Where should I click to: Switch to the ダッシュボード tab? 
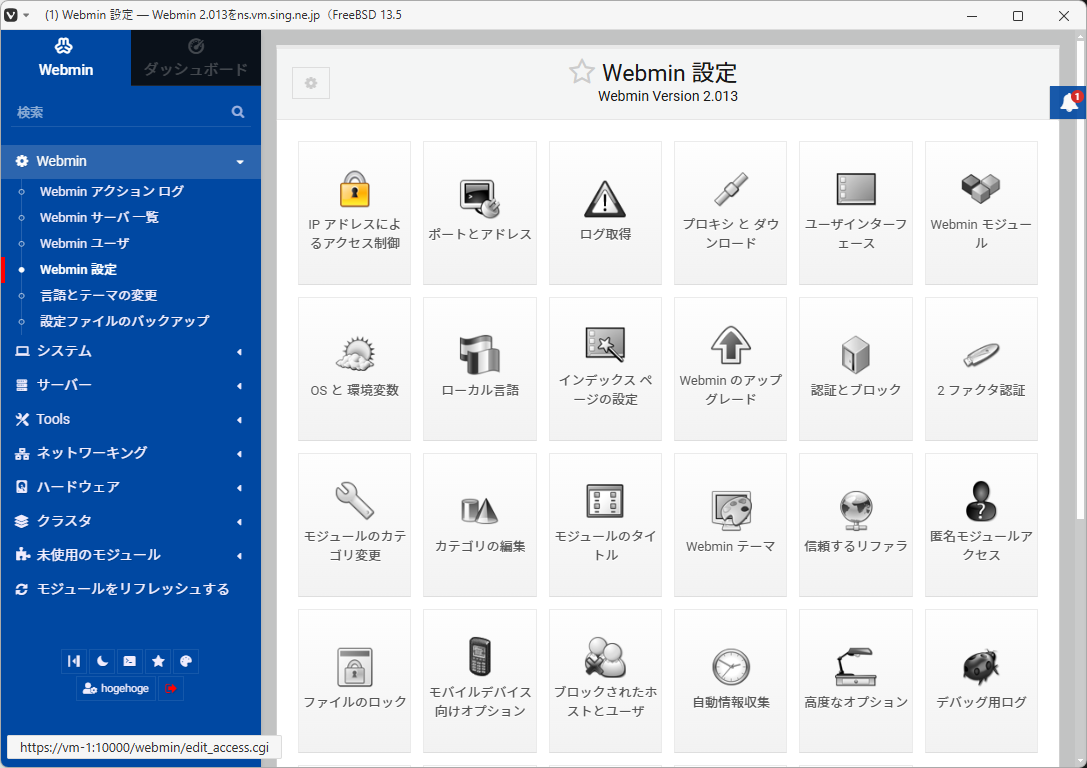(196, 58)
